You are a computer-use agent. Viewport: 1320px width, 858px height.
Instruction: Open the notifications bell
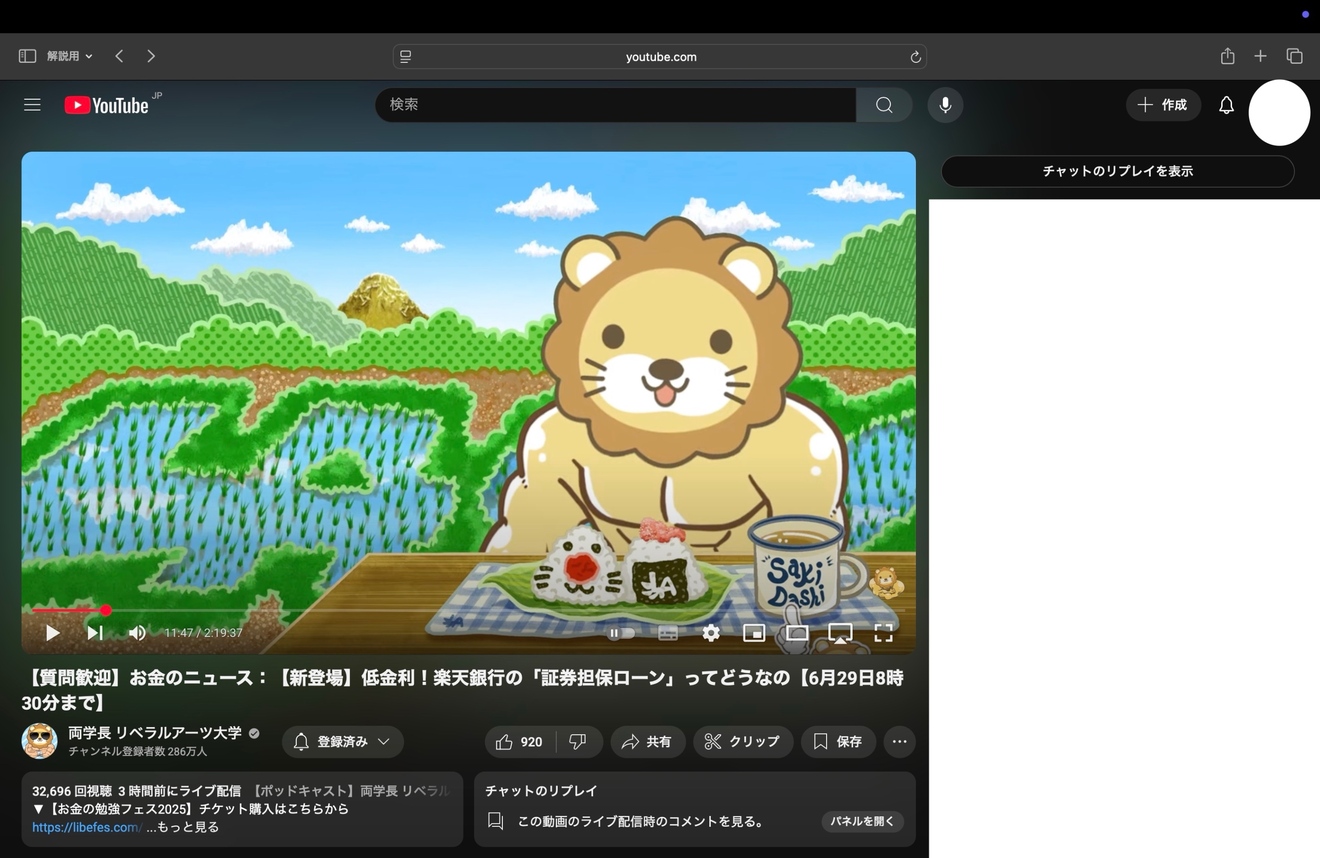[1226, 105]
